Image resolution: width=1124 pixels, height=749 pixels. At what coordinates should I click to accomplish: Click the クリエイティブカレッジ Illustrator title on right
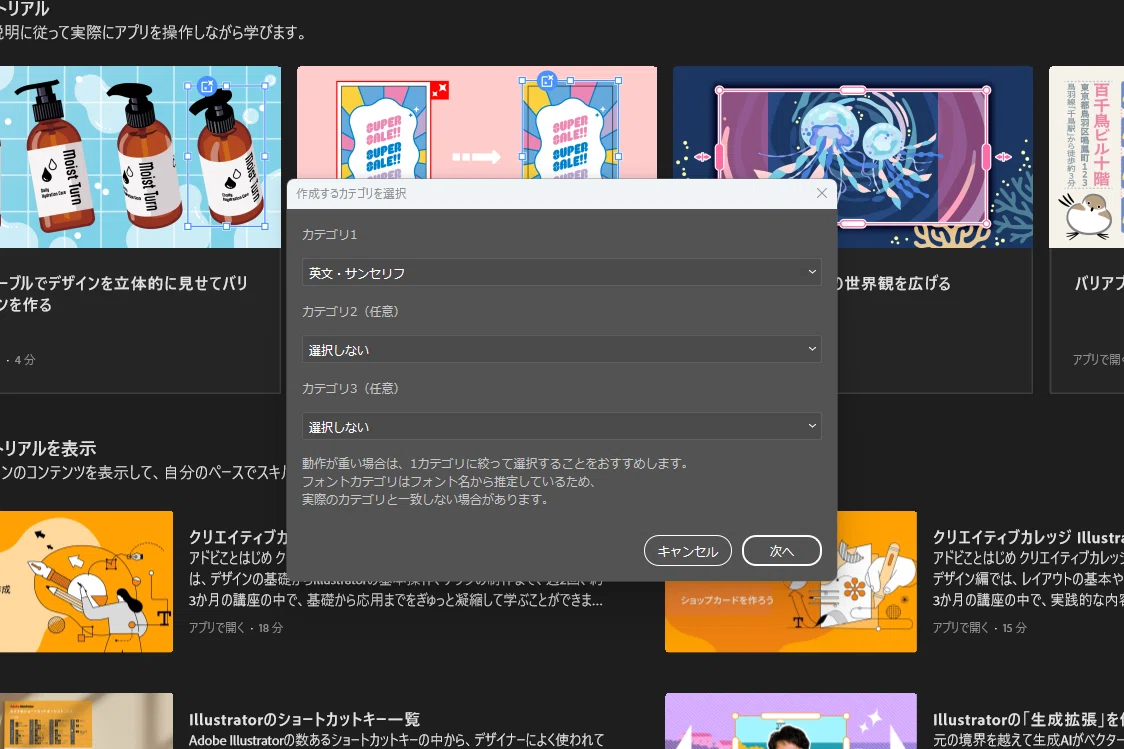(1028, 537)
